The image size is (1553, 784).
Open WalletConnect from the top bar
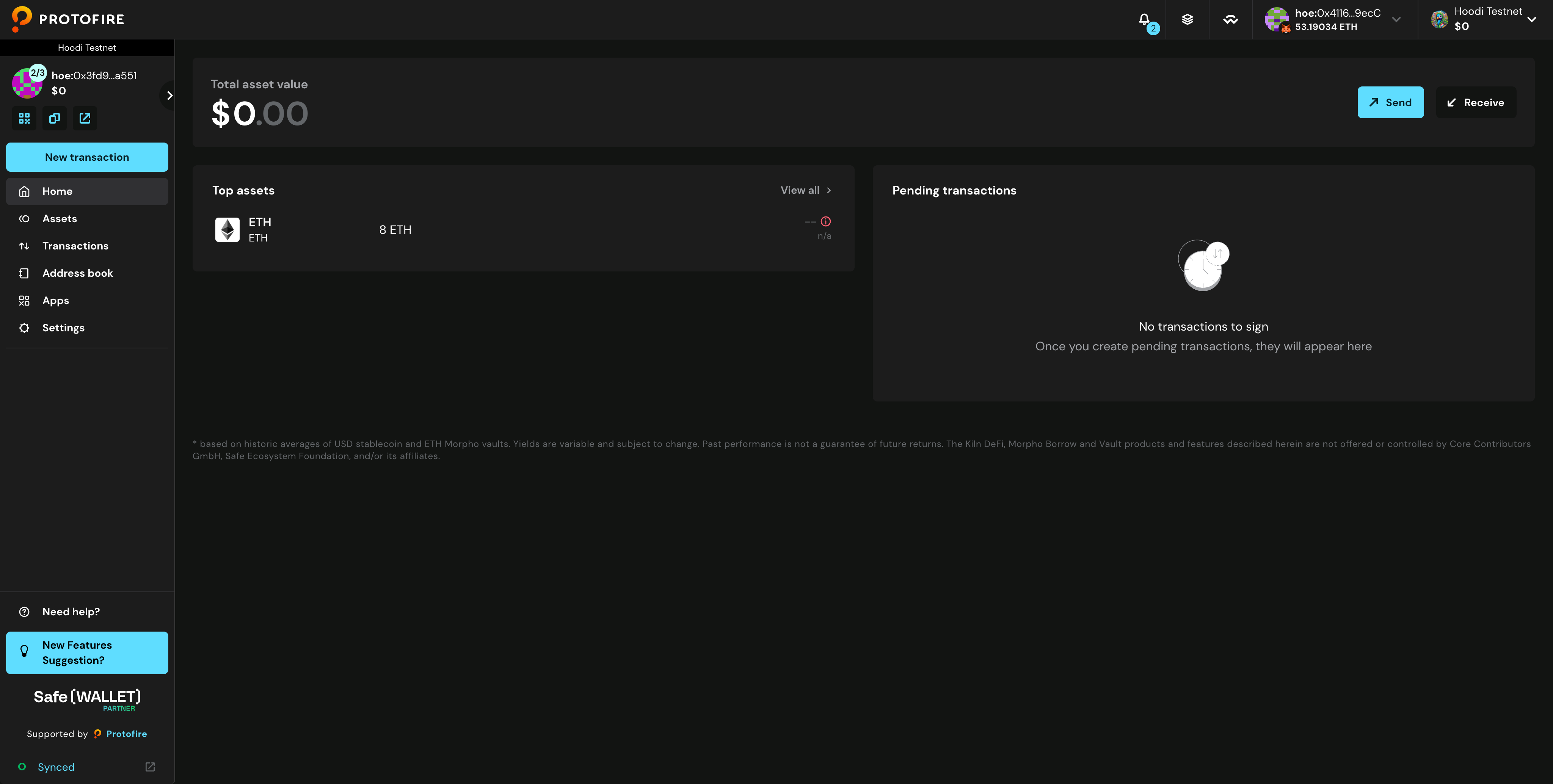tap(1230, 19)
